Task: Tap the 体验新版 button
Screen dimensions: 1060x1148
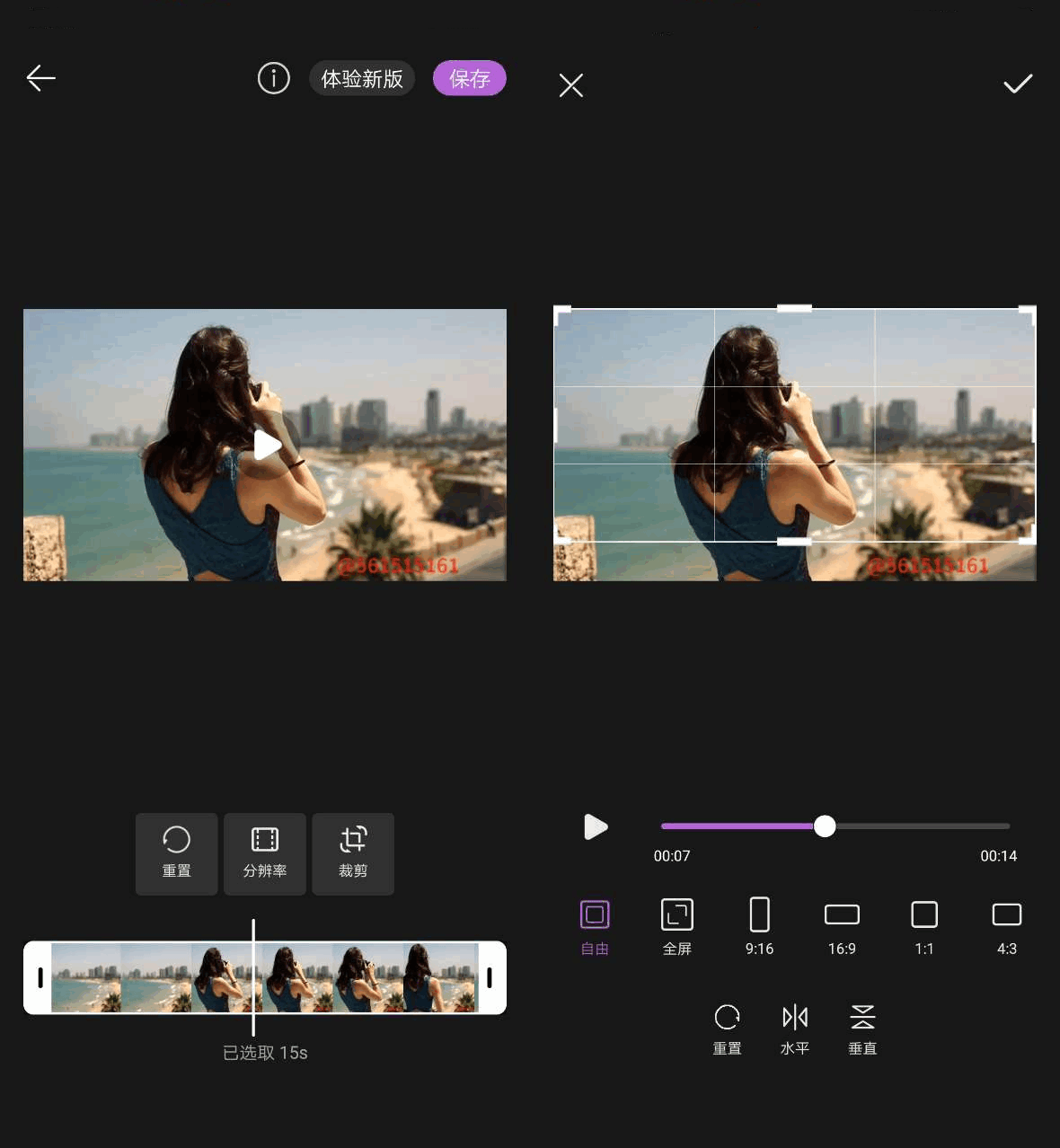Action: (x=362, y=79)
